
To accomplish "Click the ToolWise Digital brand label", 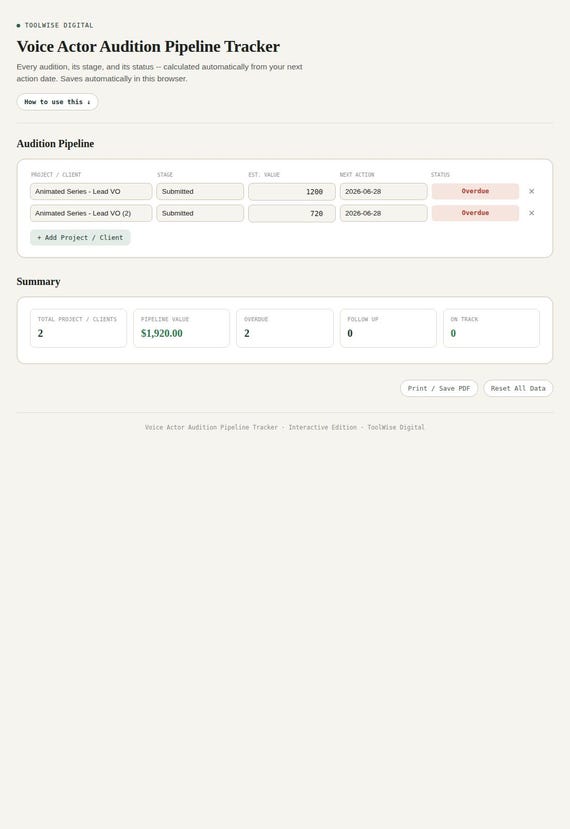I will coord(59,25).
